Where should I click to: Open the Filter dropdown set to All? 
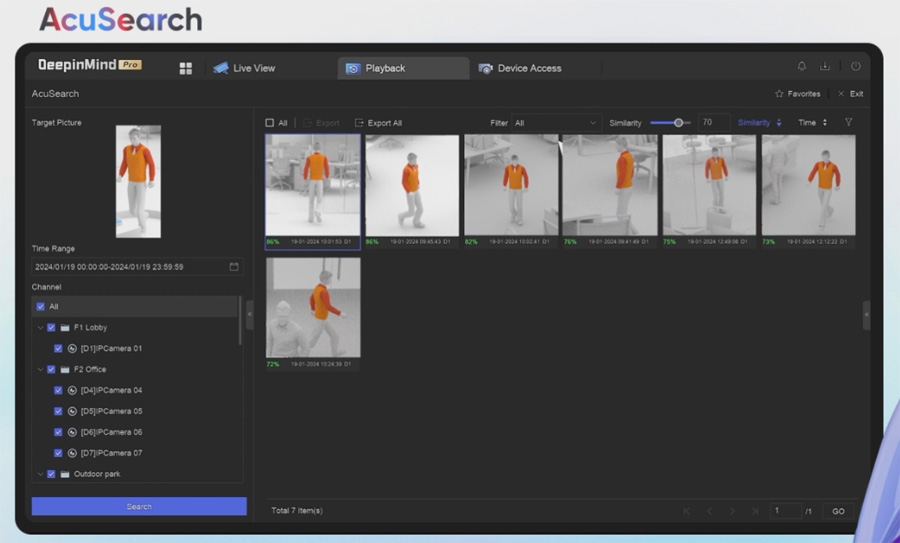[555, 123]
